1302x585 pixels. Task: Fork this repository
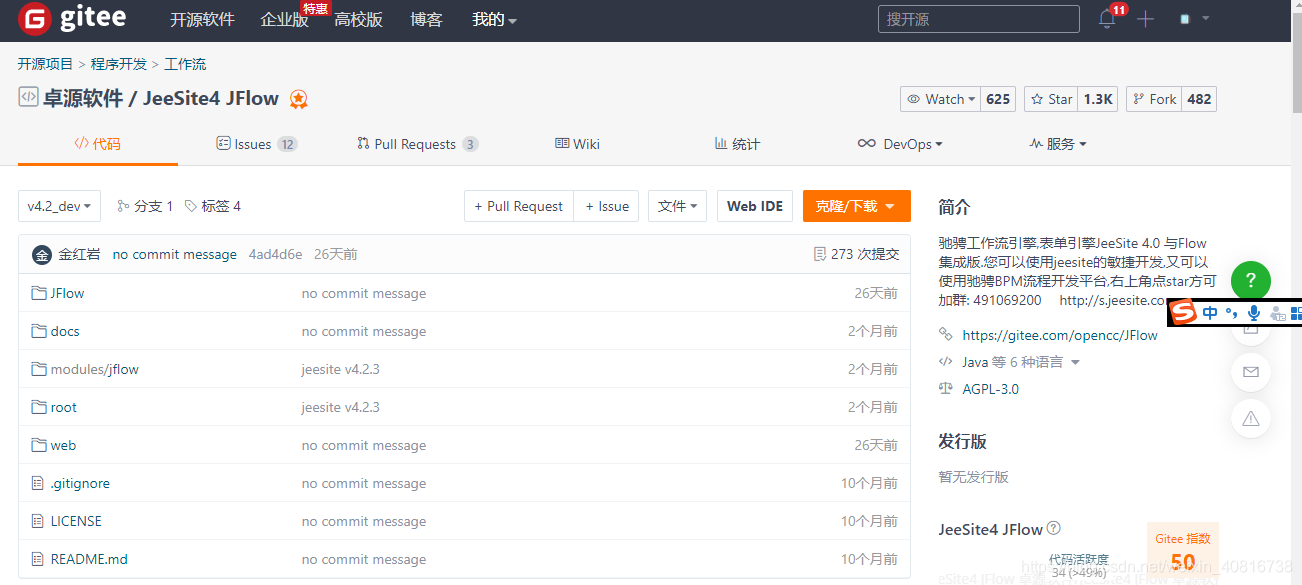click(x=1155, y=99)
